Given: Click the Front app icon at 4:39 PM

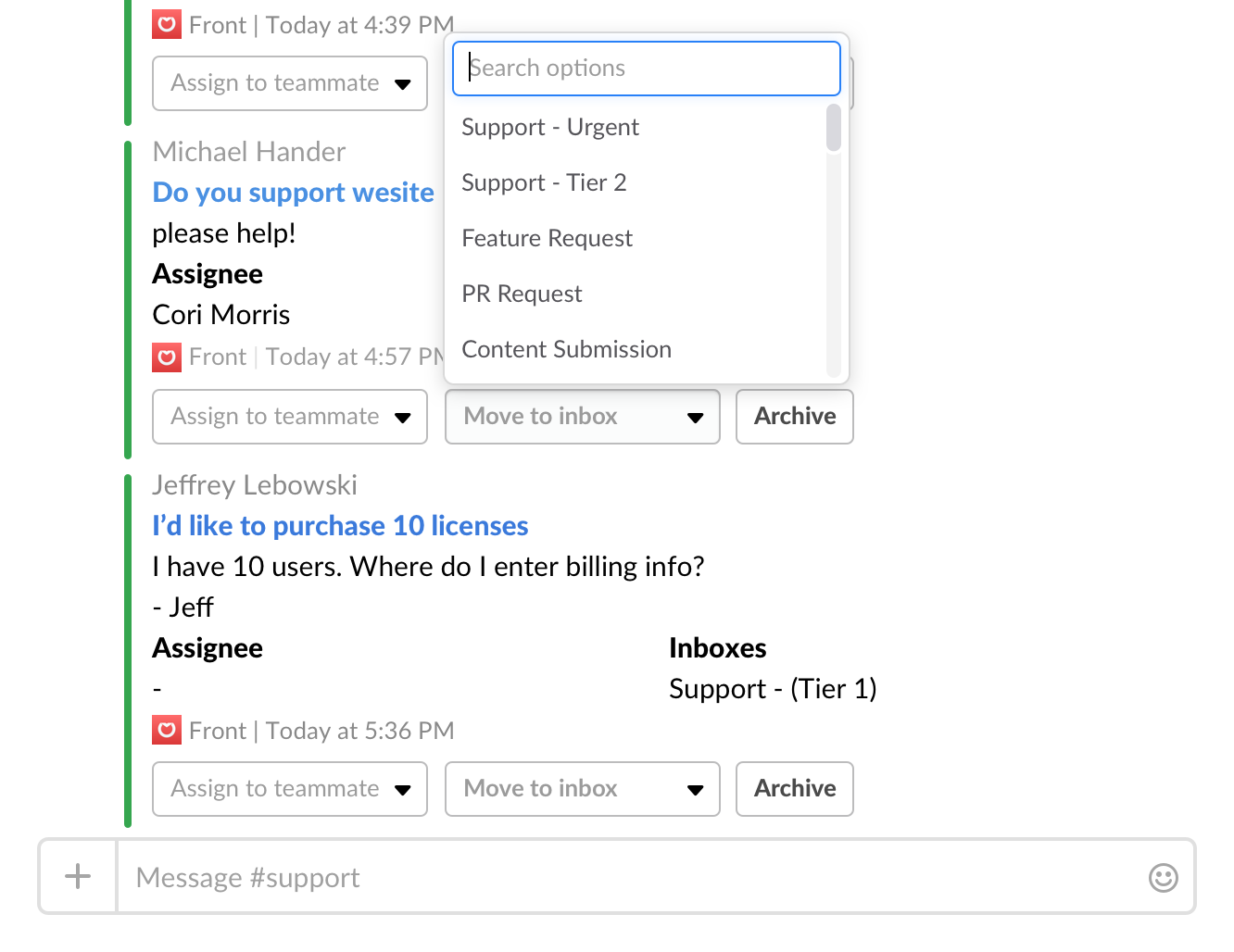Looking at the screenshot, I should [x=167, y=24].
